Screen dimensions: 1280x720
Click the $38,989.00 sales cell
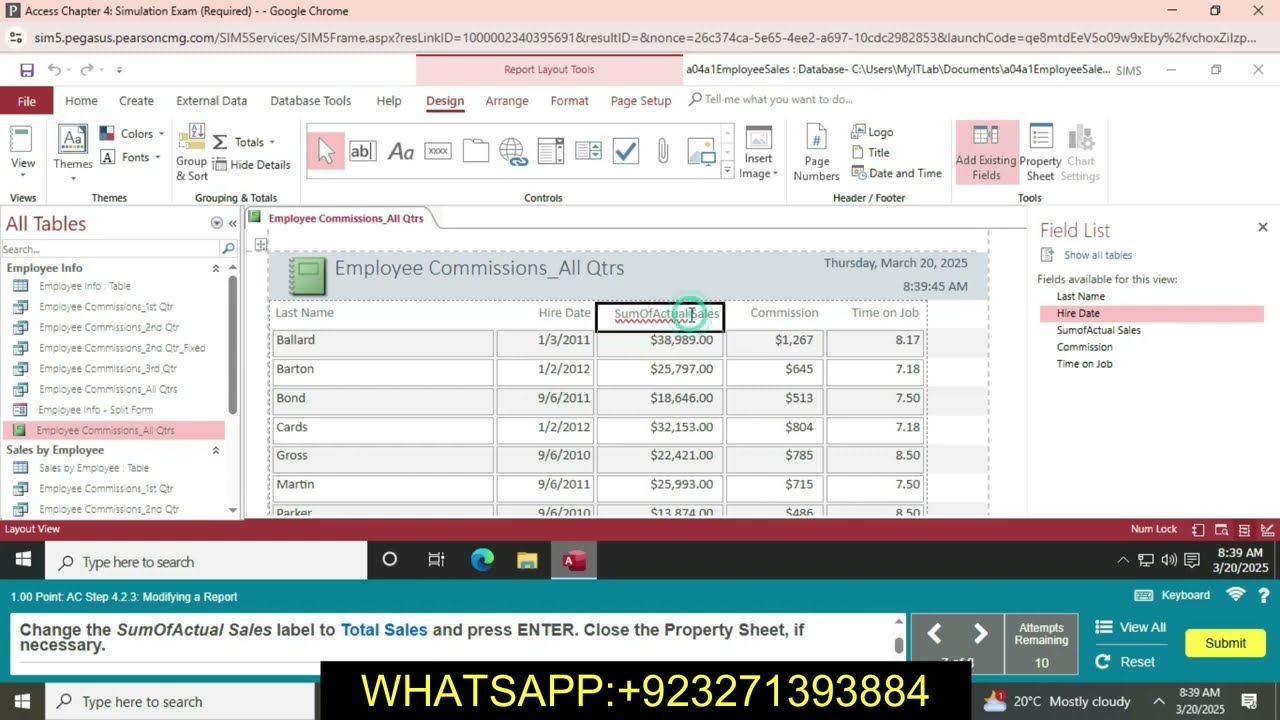tap(660, 341)
